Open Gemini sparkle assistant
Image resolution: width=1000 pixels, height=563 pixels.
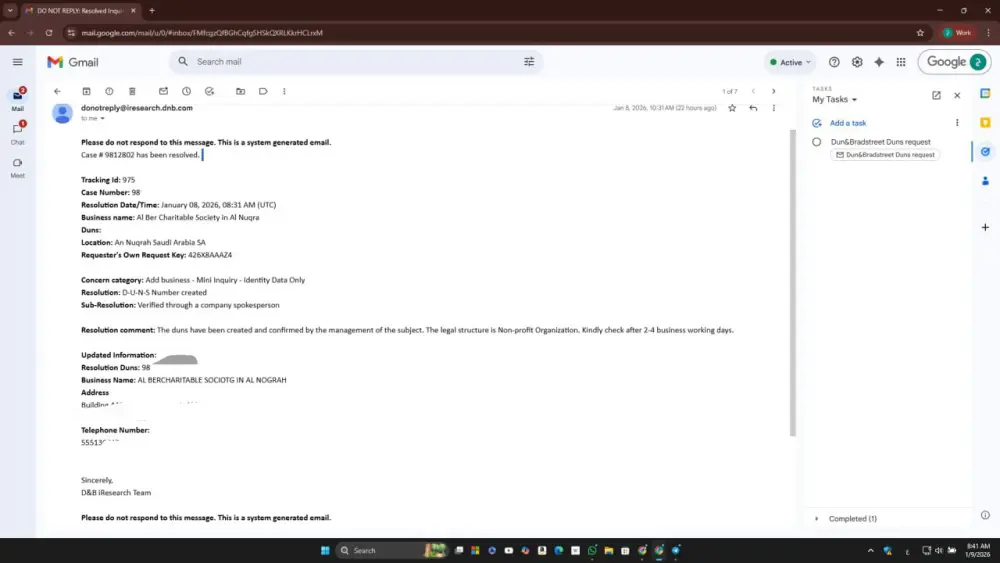coord(879,62)
